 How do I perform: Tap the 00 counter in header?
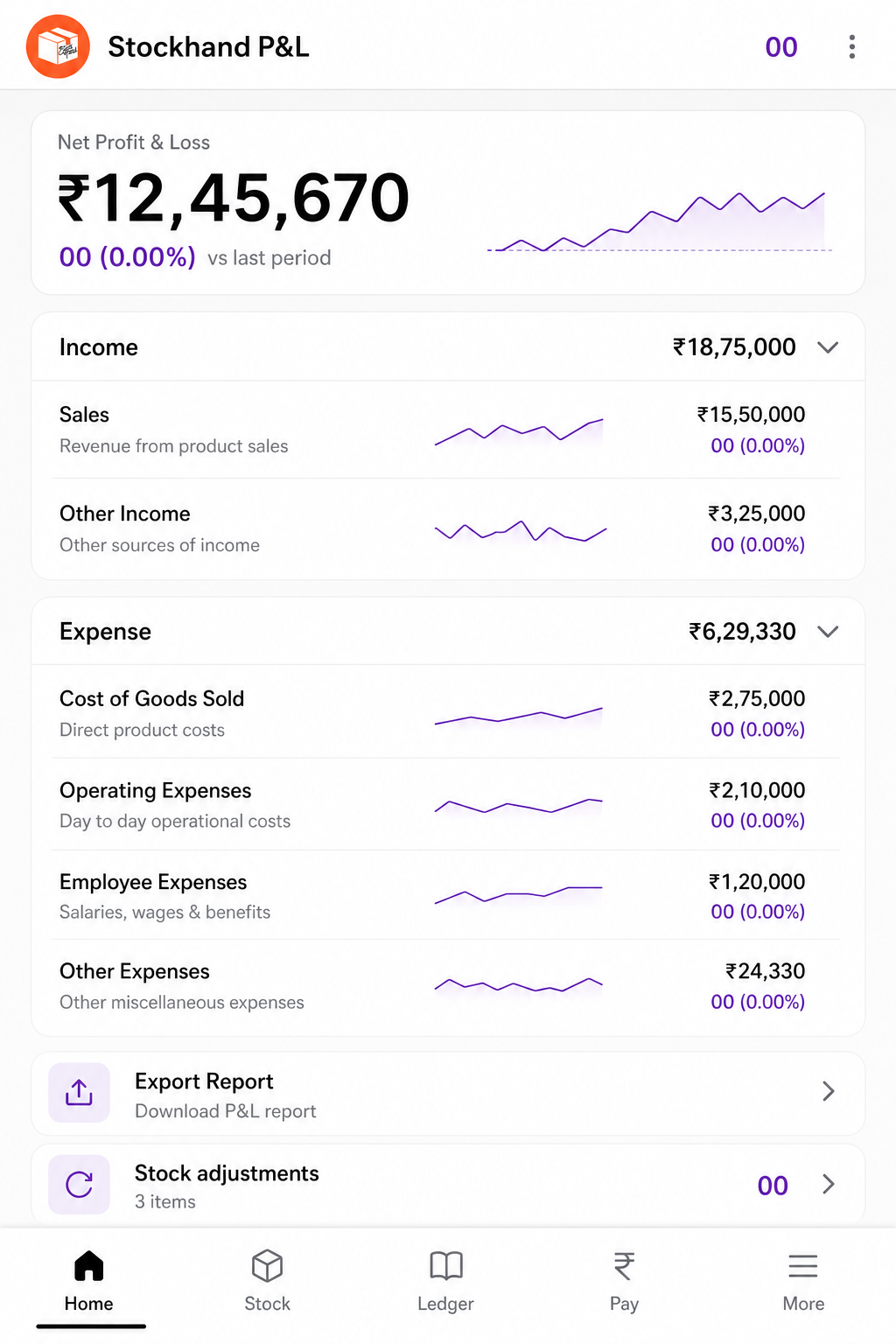pyautogui.click(x=781, y=47)
